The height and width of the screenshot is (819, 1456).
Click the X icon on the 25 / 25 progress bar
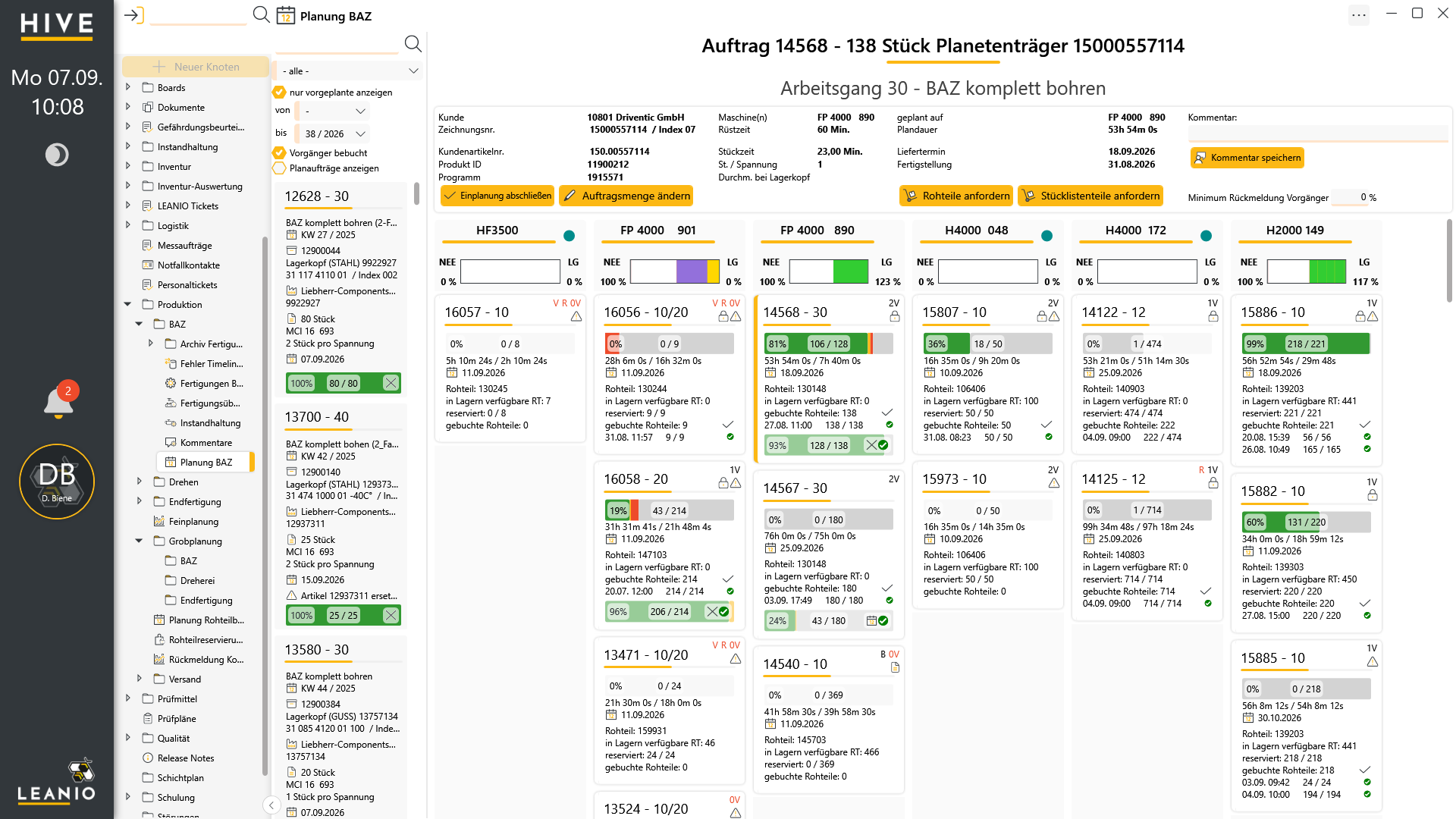(391, 615)
